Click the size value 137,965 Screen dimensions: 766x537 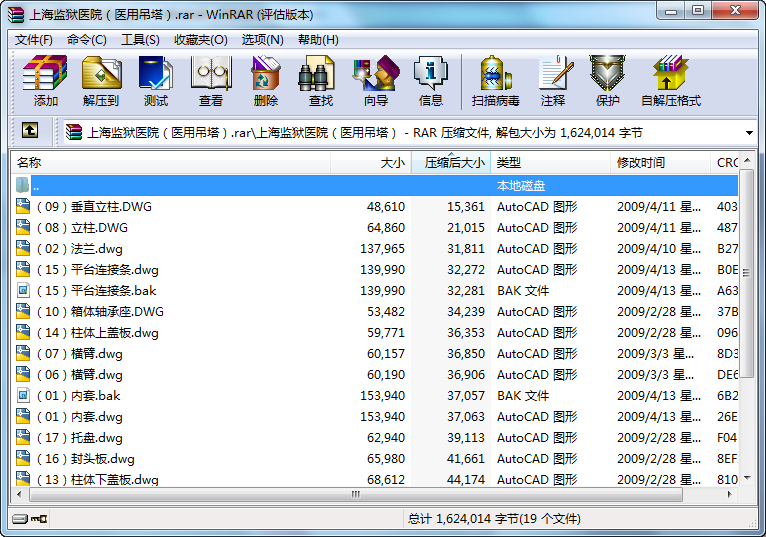(x=383, y=249)
